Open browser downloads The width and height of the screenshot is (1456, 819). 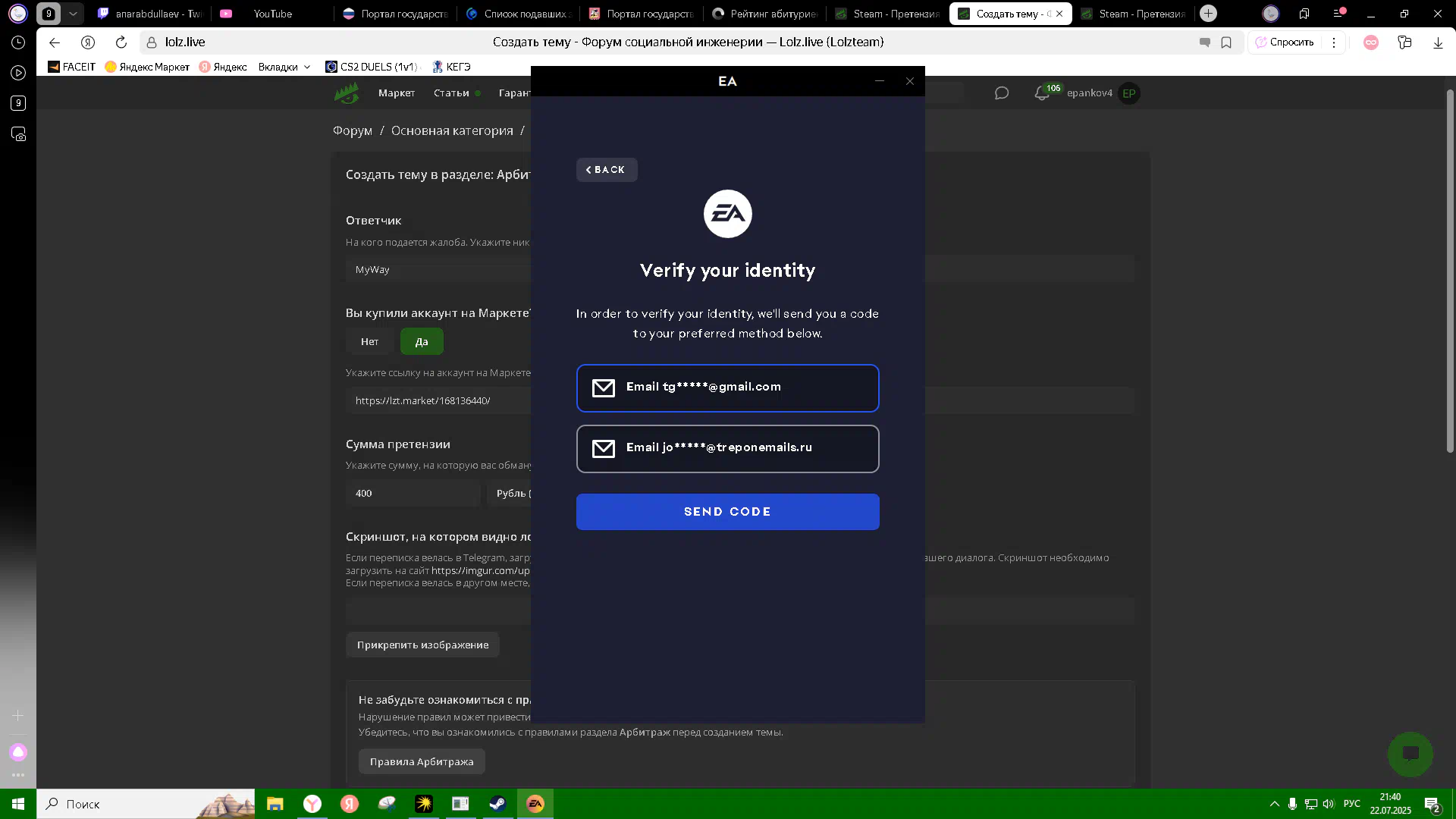[x=1438, y=42]
